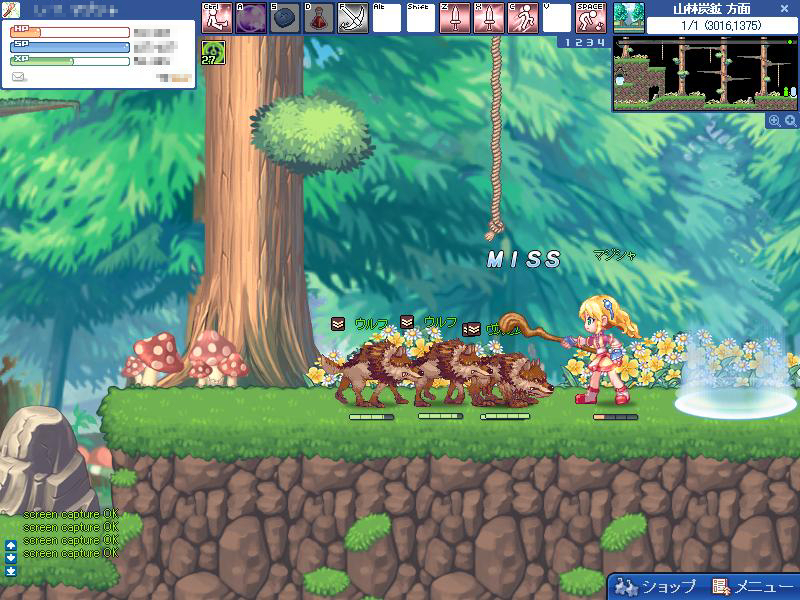Screen dimensions: 800x600
Task: Switch to hotbar page 3
Action: (x=591, y=42)
